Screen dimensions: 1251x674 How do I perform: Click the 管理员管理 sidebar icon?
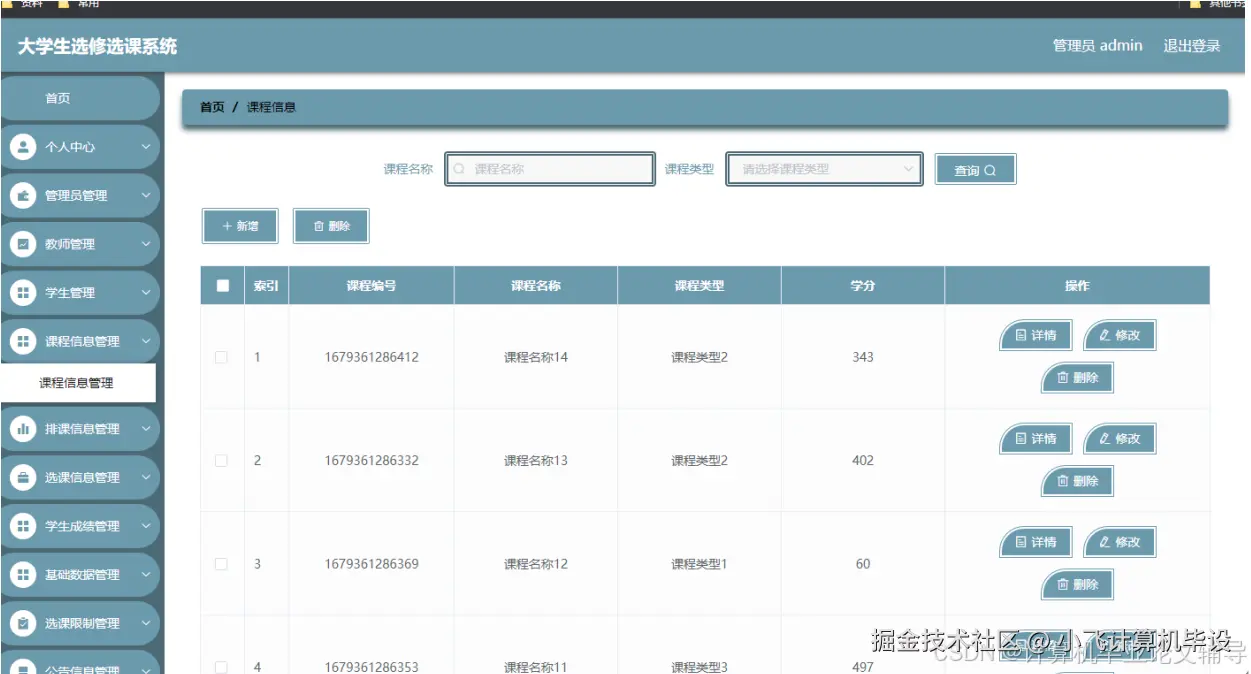[x=23, y=196]
